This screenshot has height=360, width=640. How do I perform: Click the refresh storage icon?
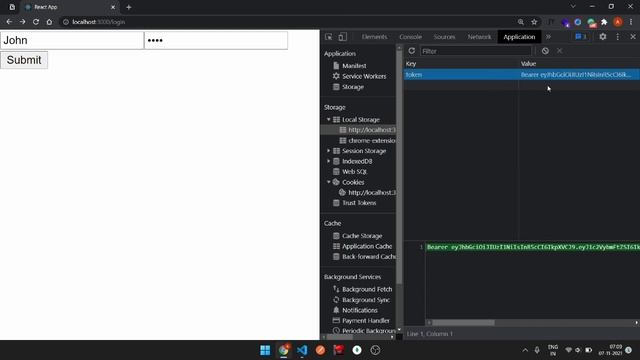tap(412, 51)
